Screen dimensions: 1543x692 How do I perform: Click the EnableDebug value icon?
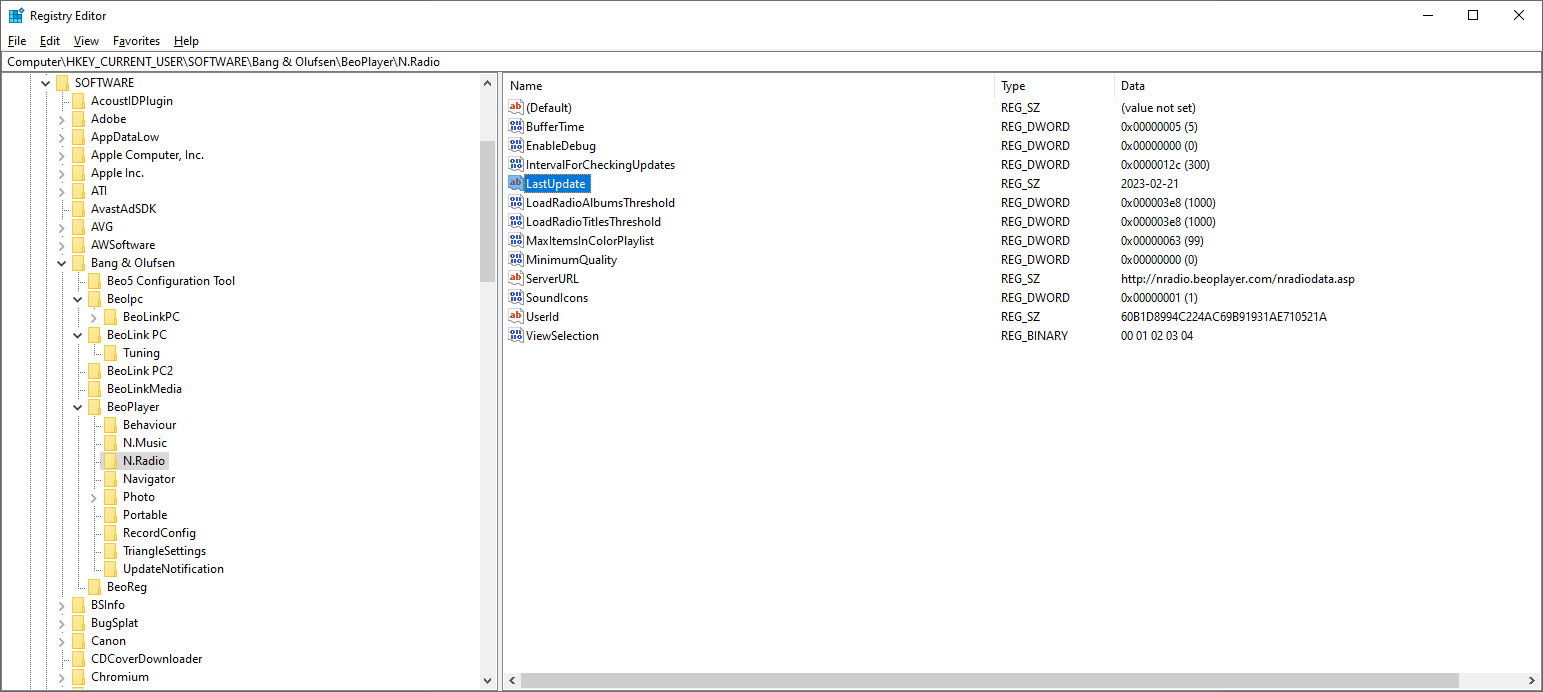point(516,146)
